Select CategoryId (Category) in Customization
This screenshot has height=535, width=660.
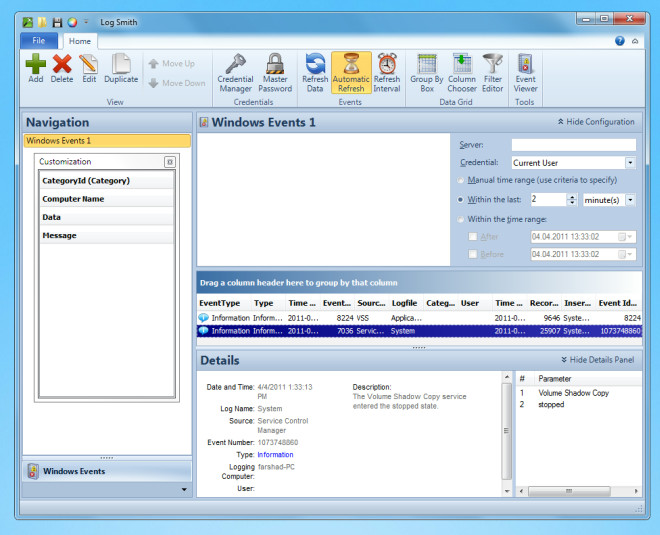pyautogui.click(x=106, y=181)
